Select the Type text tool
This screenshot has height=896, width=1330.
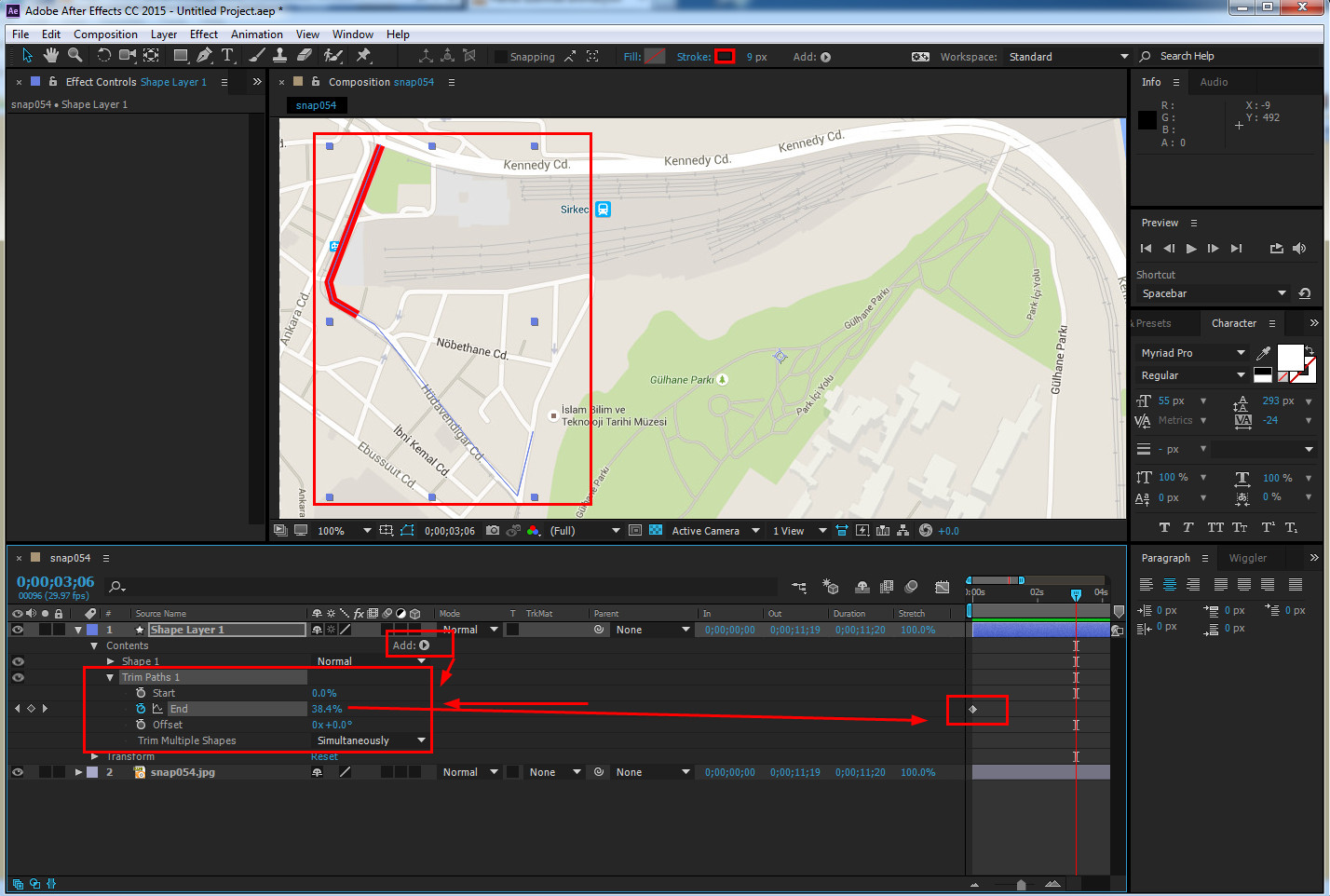(227, 56)
